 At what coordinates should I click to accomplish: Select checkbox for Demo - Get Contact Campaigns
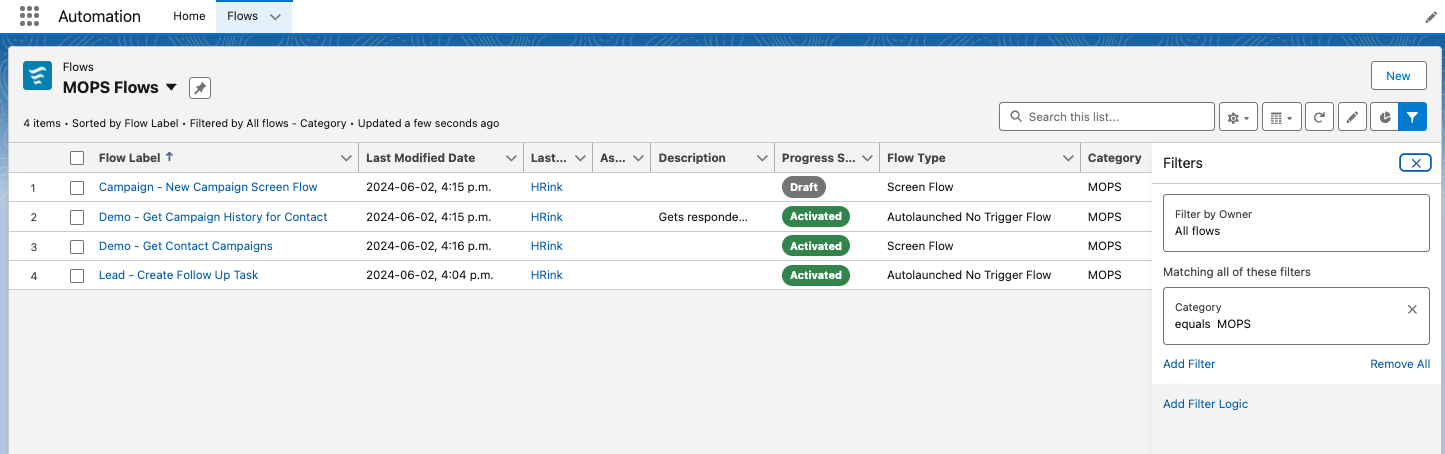click(x=77, y=246)
